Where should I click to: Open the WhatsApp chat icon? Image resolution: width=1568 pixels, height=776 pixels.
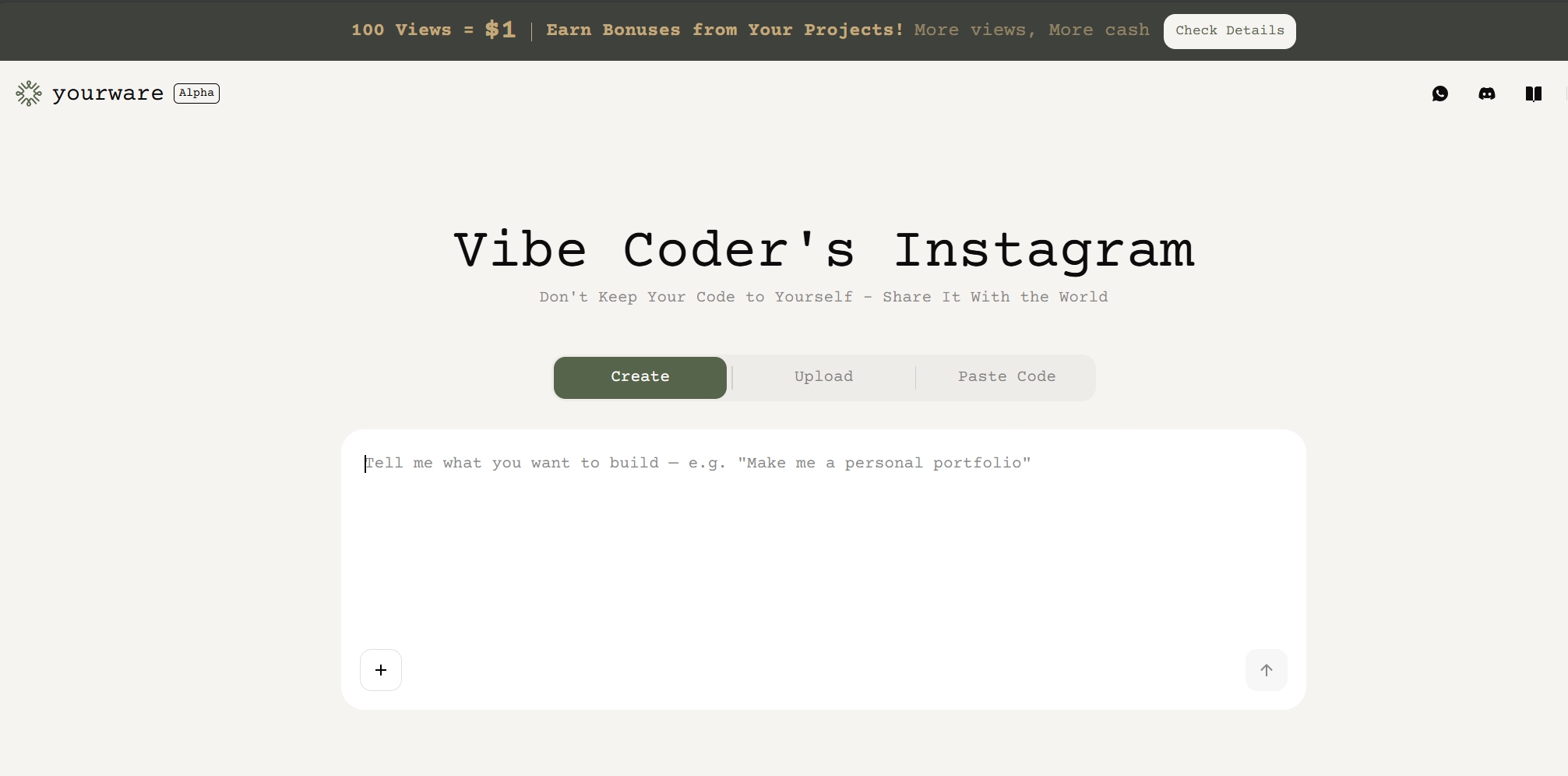coord(1439,93)
